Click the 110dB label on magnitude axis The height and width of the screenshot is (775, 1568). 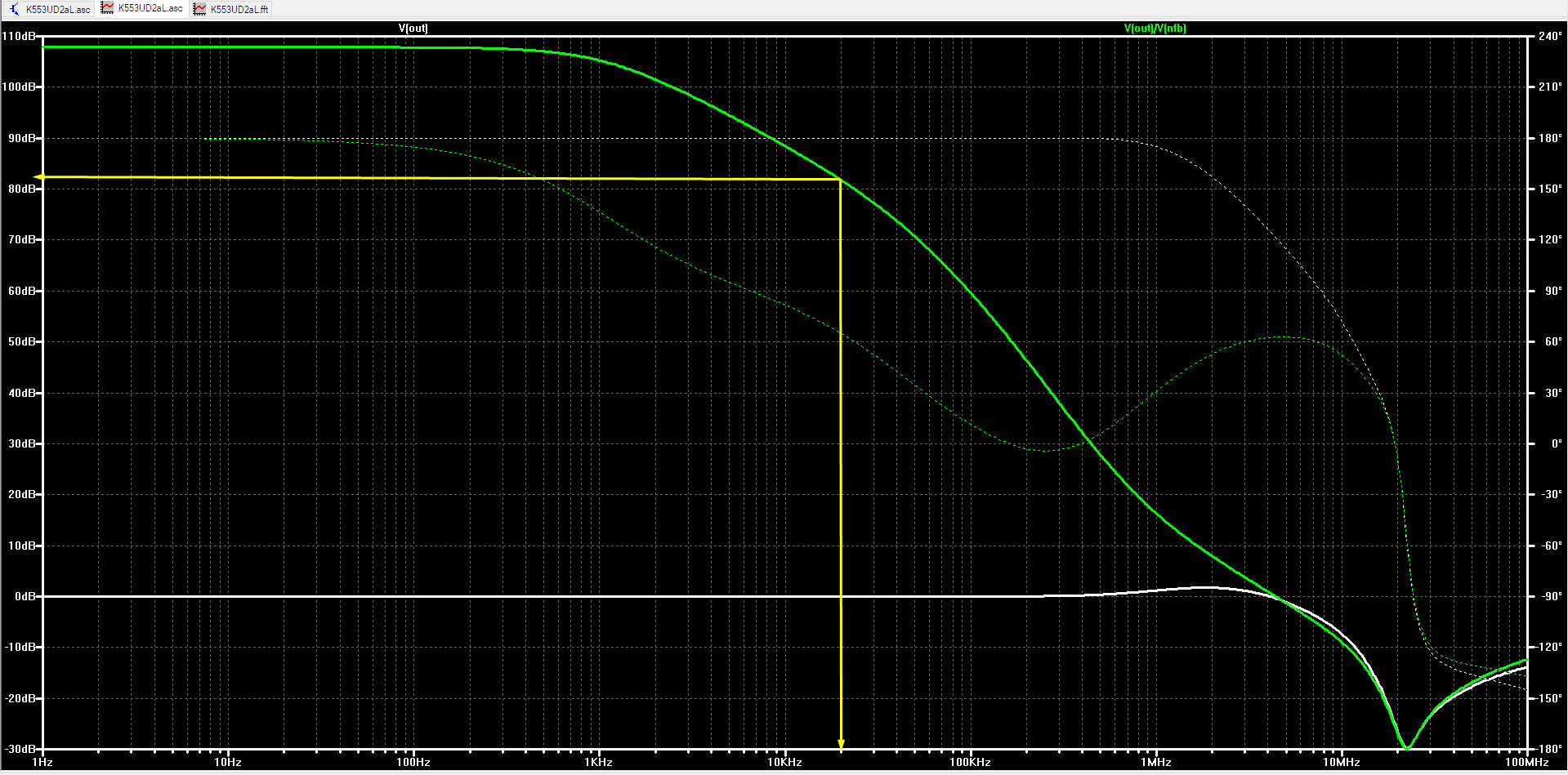pos(19,36)
